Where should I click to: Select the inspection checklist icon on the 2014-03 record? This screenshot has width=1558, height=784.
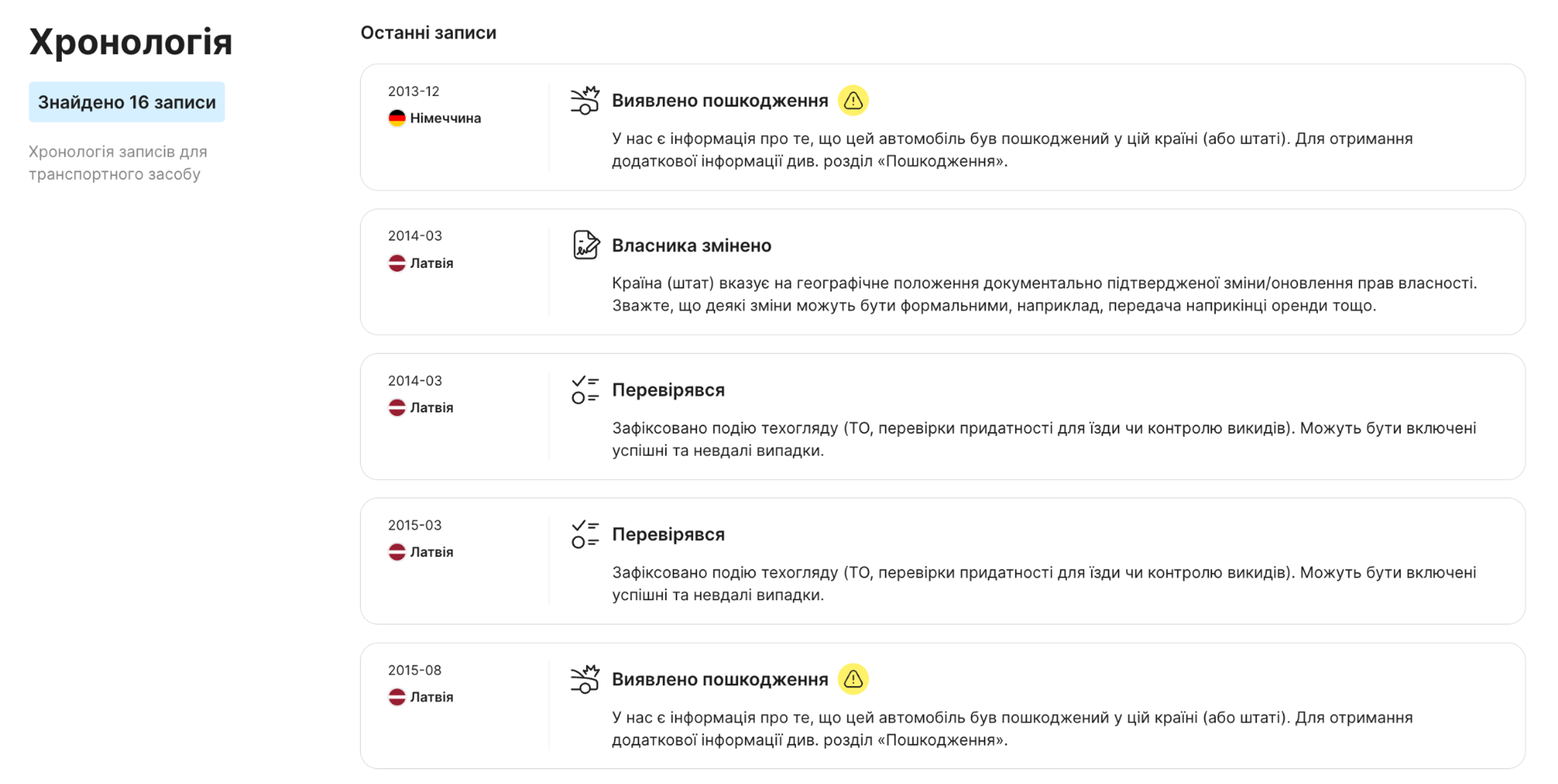pos(584,389)
